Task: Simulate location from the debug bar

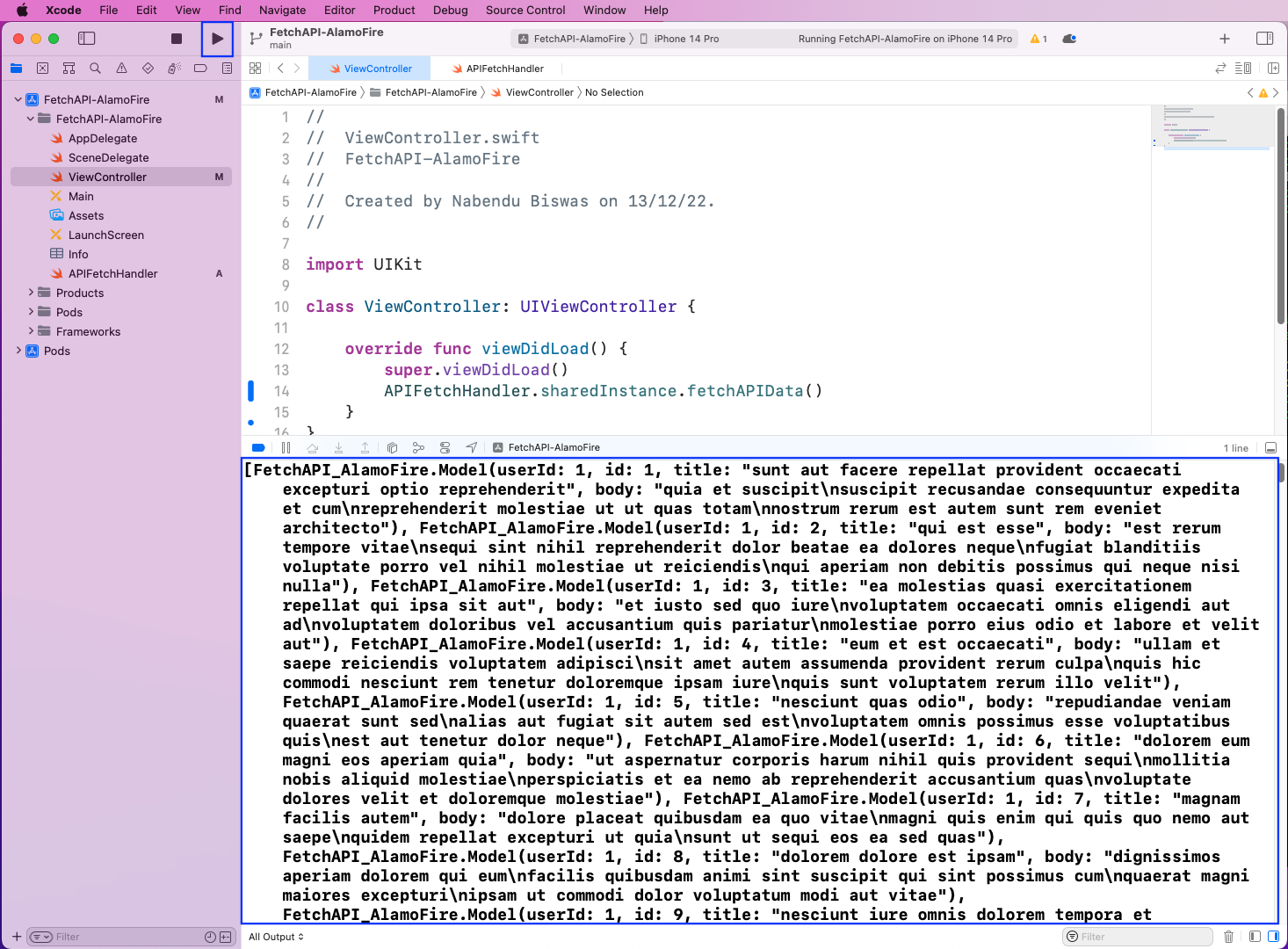Action: pos(472,447)
